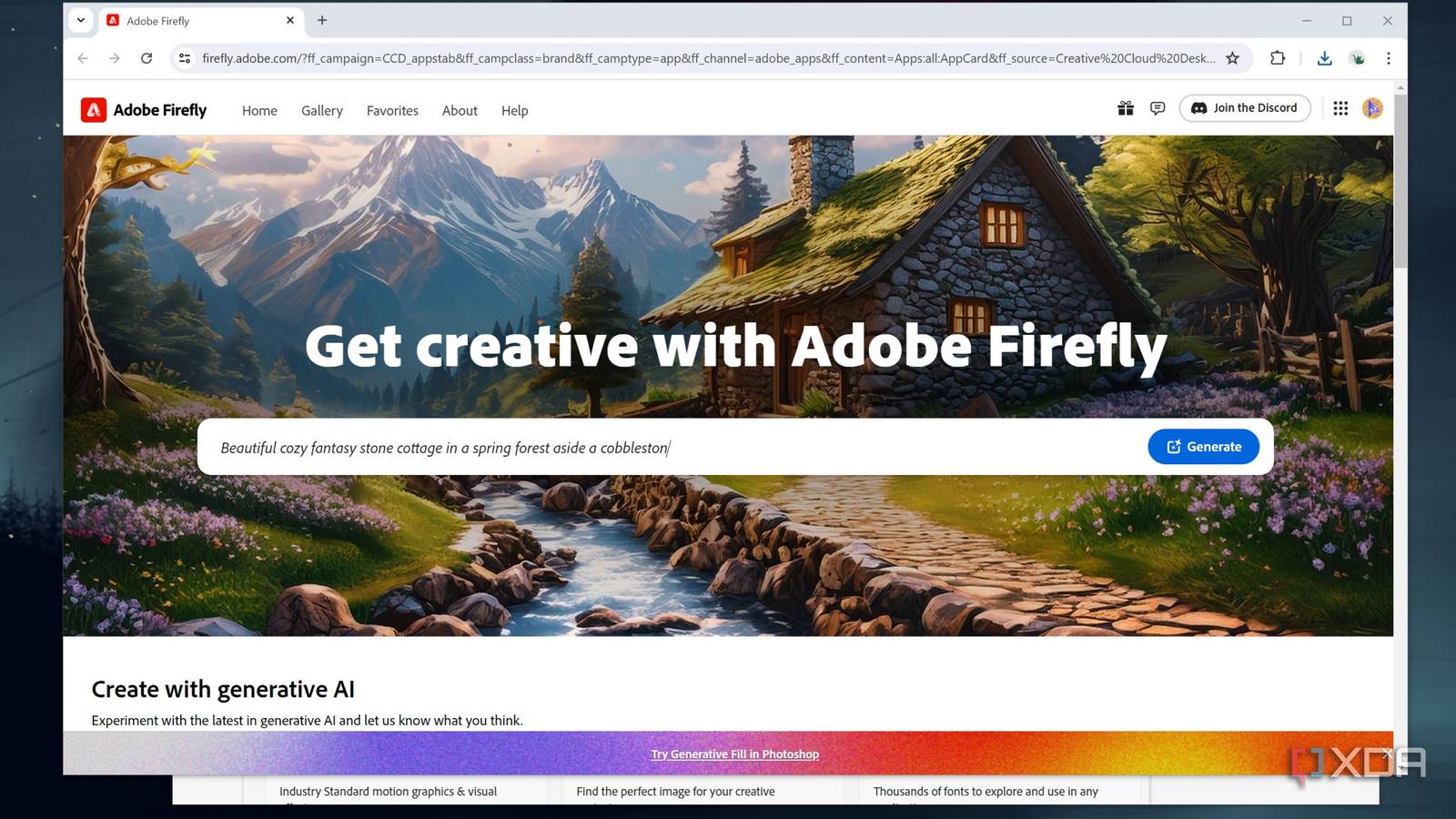Bookmark this page with the star icon
This screenshot has width=1456, height=819.
[1232, 58]
